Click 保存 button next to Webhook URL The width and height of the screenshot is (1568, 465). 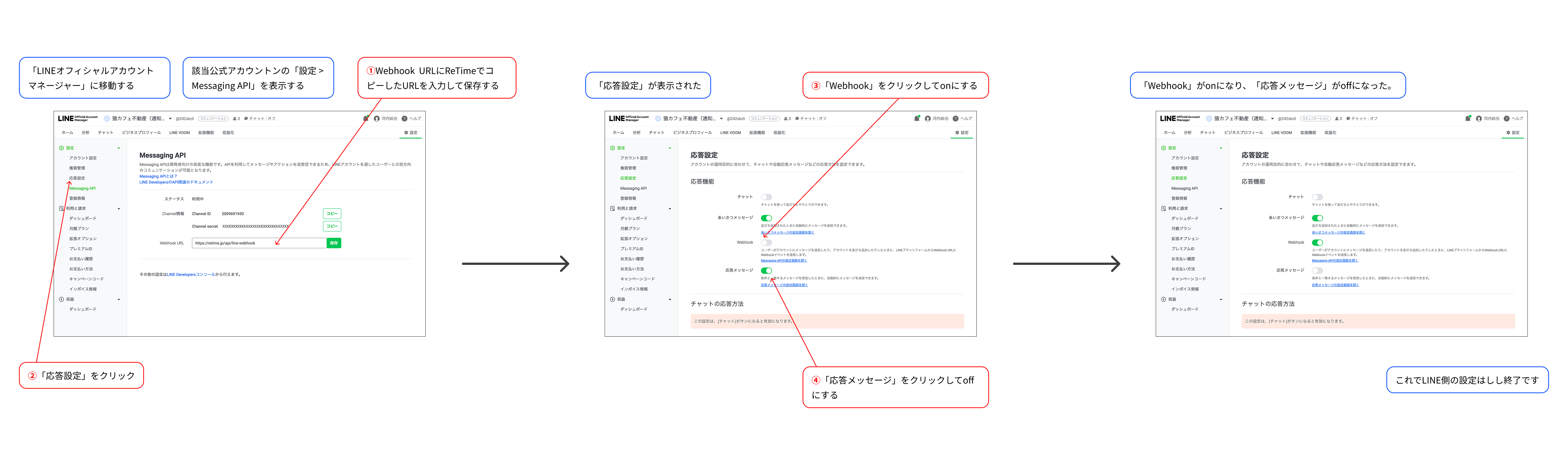pos(333,243)
